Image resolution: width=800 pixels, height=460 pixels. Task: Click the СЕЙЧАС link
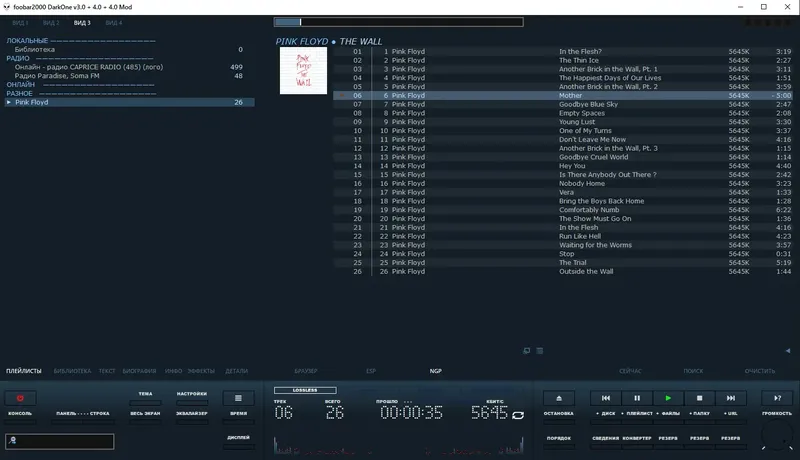631,371
